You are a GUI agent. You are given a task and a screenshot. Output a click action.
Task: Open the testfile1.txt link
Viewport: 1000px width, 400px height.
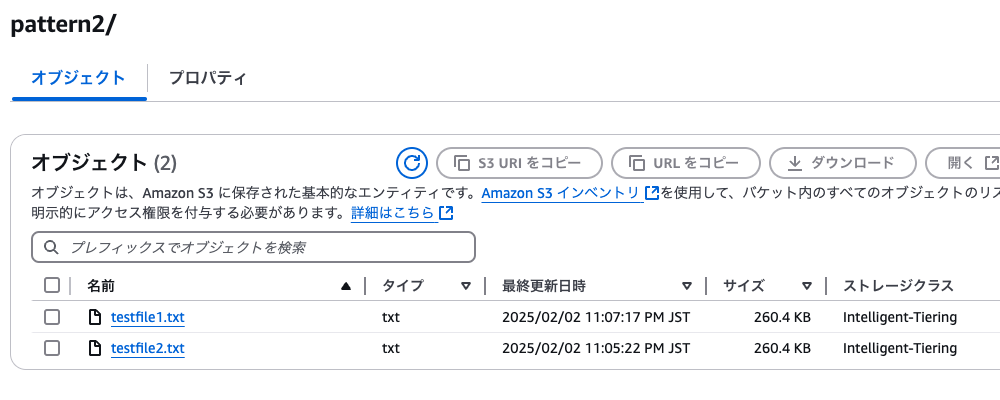pos(148,317)
